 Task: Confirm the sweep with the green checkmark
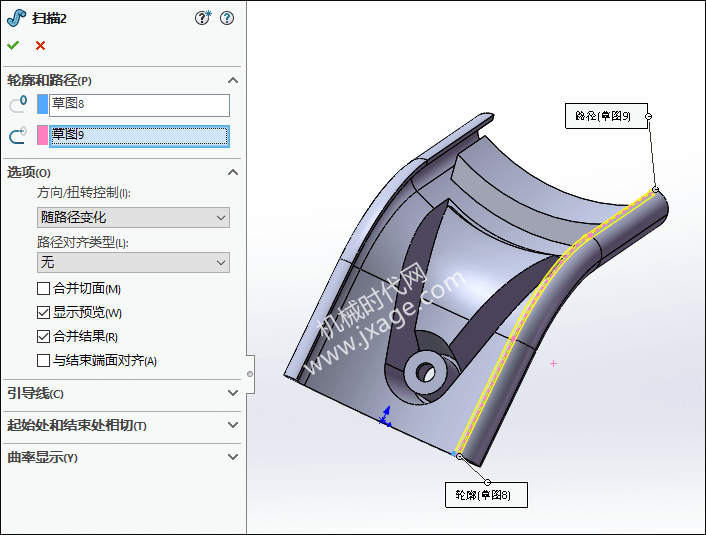coord(13,45)
